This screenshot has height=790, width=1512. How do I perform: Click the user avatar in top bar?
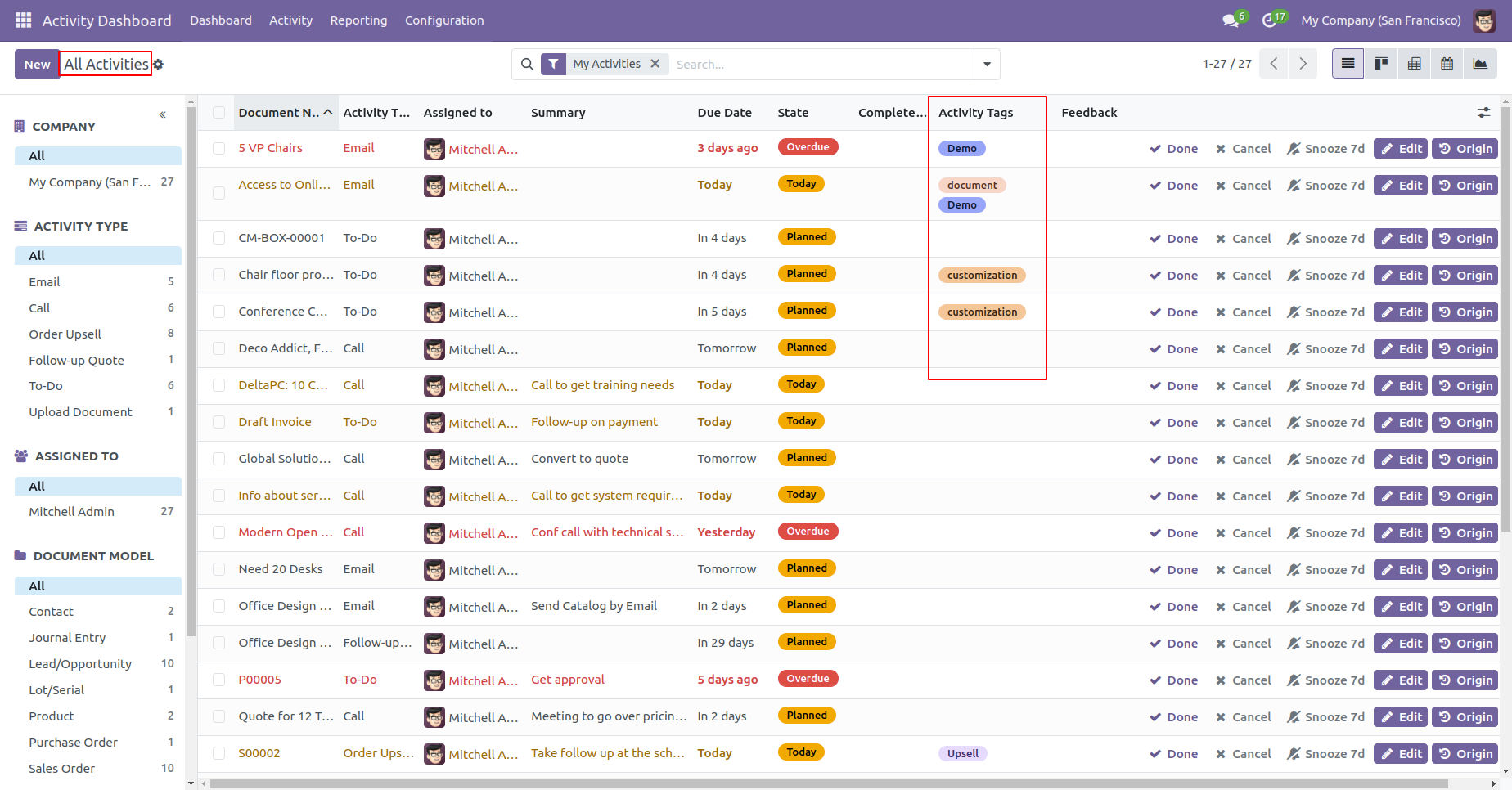(1484, 20)
